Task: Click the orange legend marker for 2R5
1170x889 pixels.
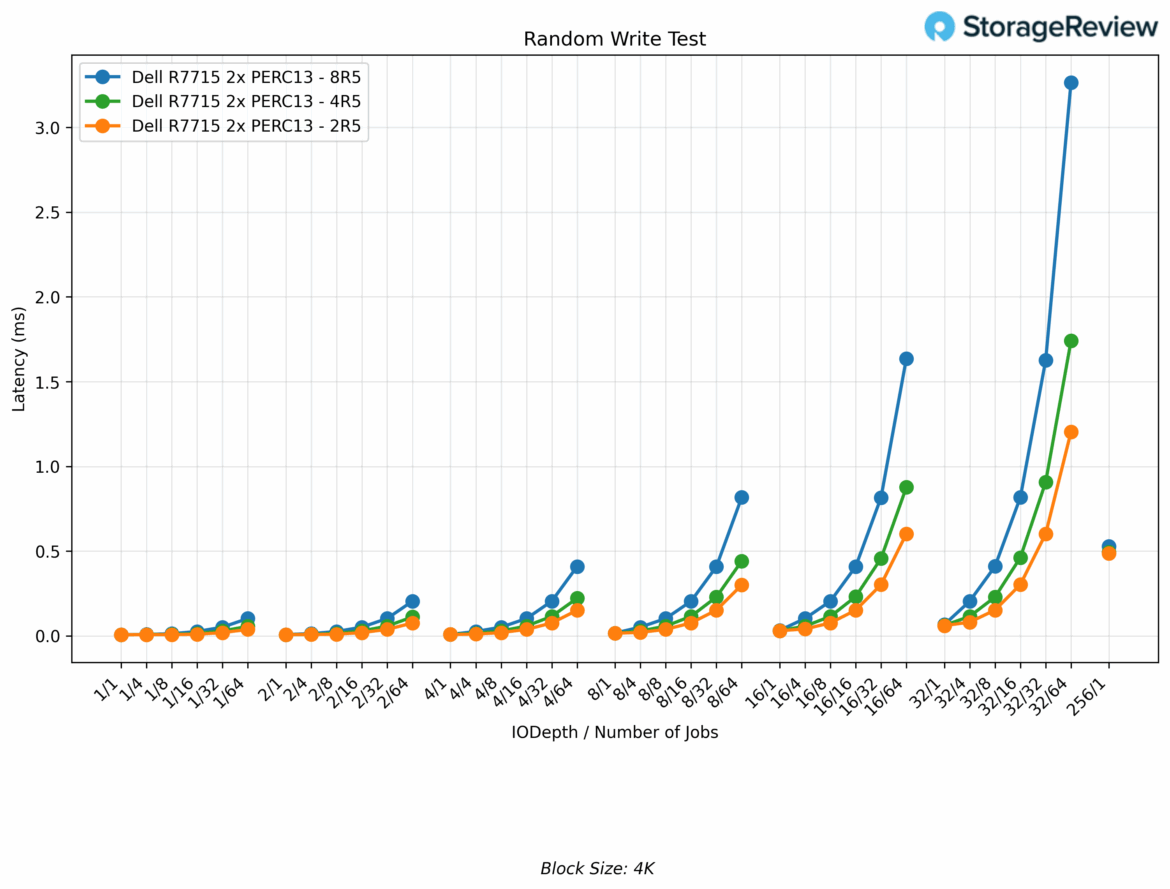Action: pos(103,126)
